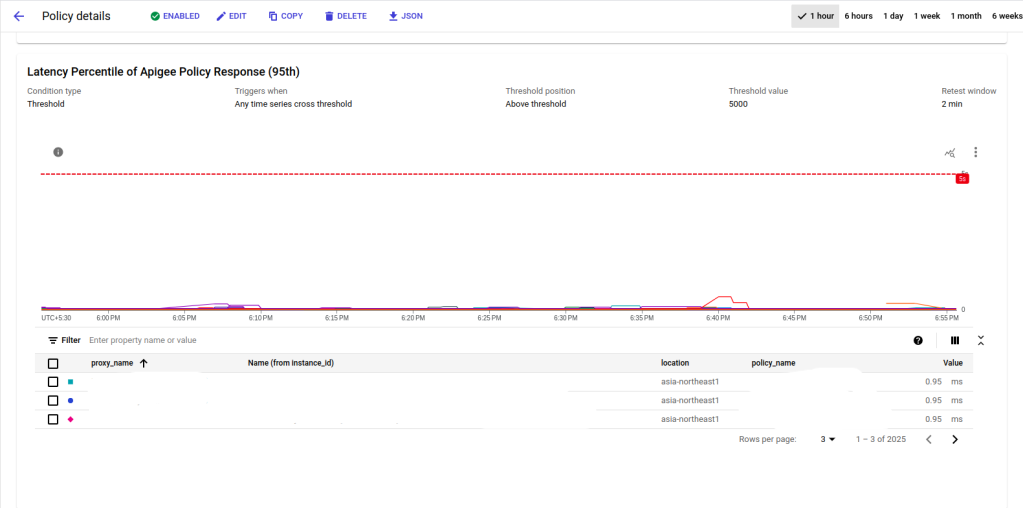The image size is (1023, 508).
Task: Click the chart info icon
Action: click(x=58, y=152)
